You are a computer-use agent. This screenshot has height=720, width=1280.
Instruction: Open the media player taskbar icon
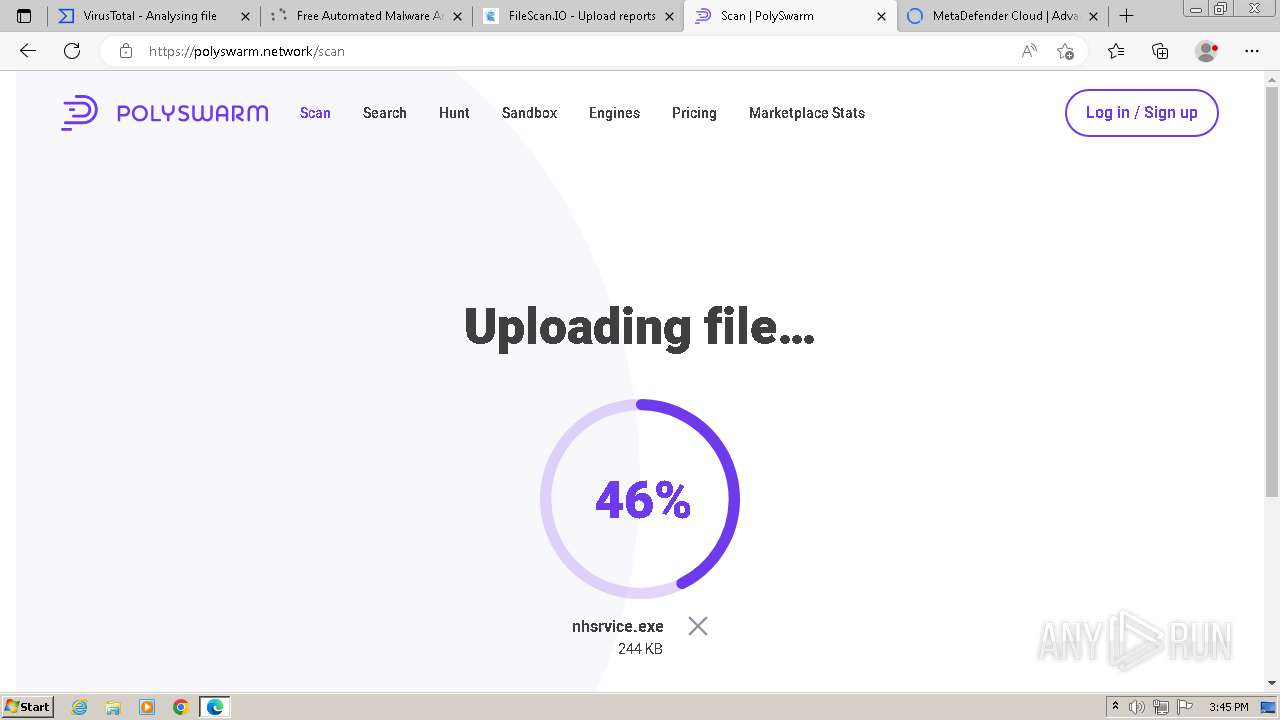[147, 707]
